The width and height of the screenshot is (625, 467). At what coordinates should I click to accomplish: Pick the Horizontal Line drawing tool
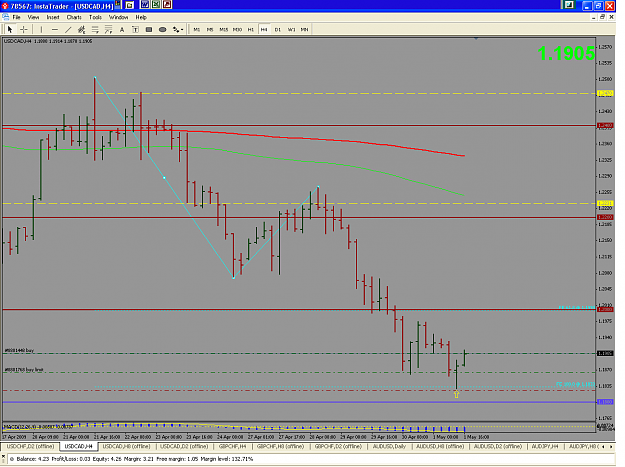coord(55,29)
